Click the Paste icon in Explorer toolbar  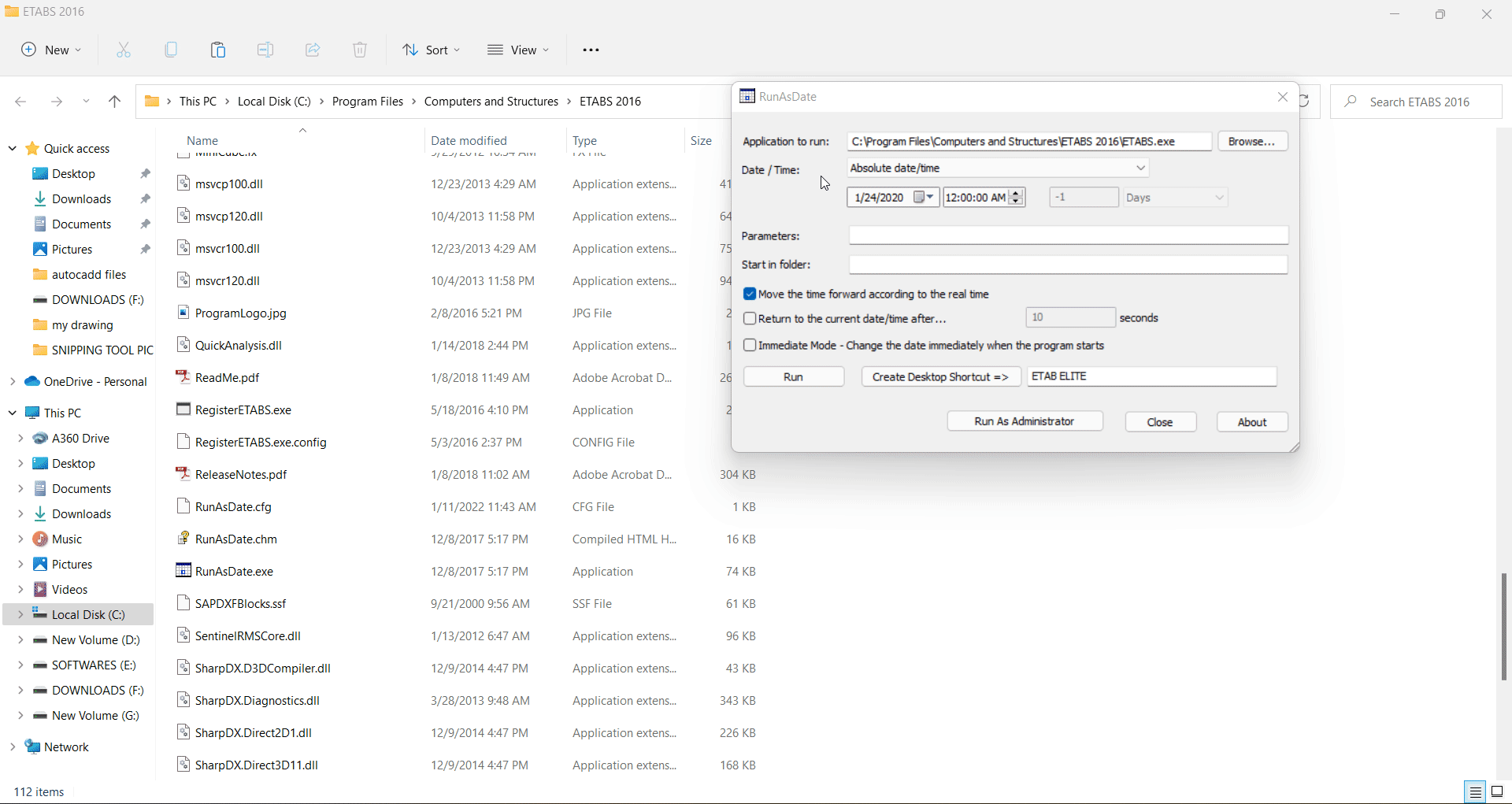pyautogui.click(x=218, y=50)
